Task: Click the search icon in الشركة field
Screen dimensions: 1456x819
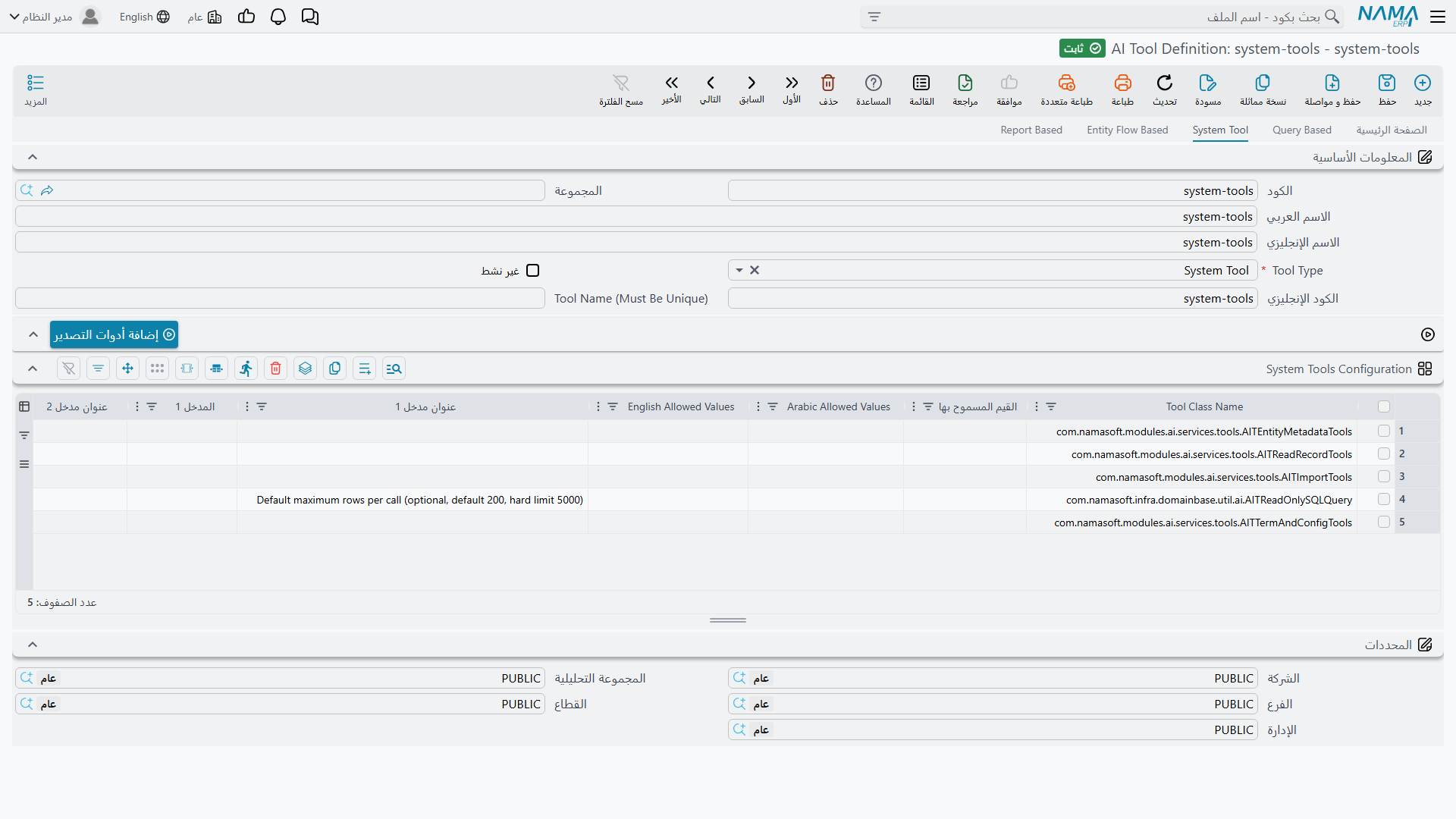Action: (739, 678)
